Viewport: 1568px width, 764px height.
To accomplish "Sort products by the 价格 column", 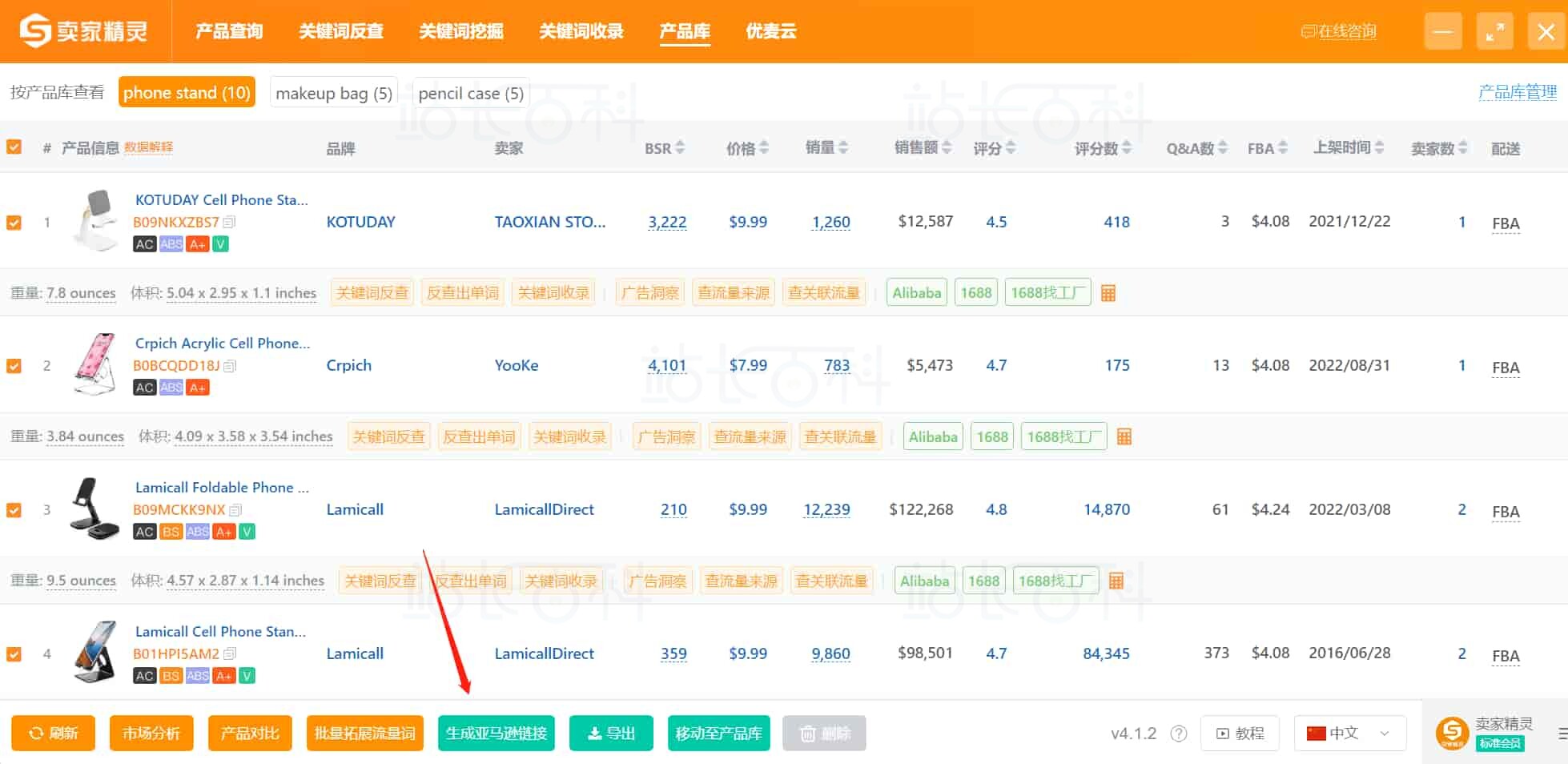I will click(x=746, y=147).
